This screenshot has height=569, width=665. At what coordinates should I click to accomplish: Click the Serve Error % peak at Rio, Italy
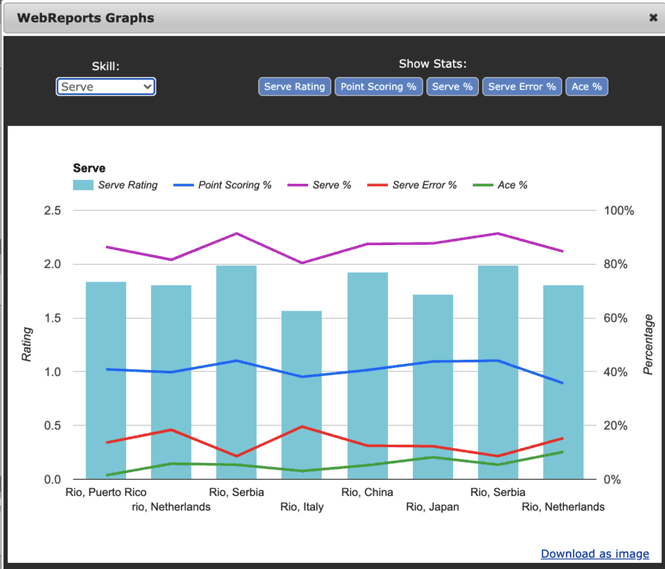[301, 427]
